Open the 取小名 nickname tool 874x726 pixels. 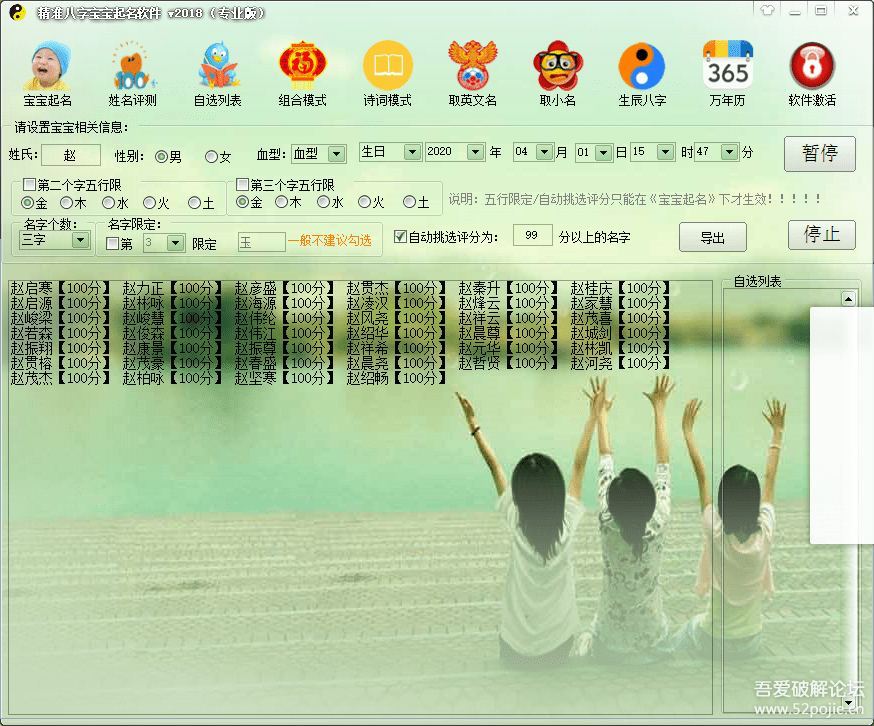557,70
